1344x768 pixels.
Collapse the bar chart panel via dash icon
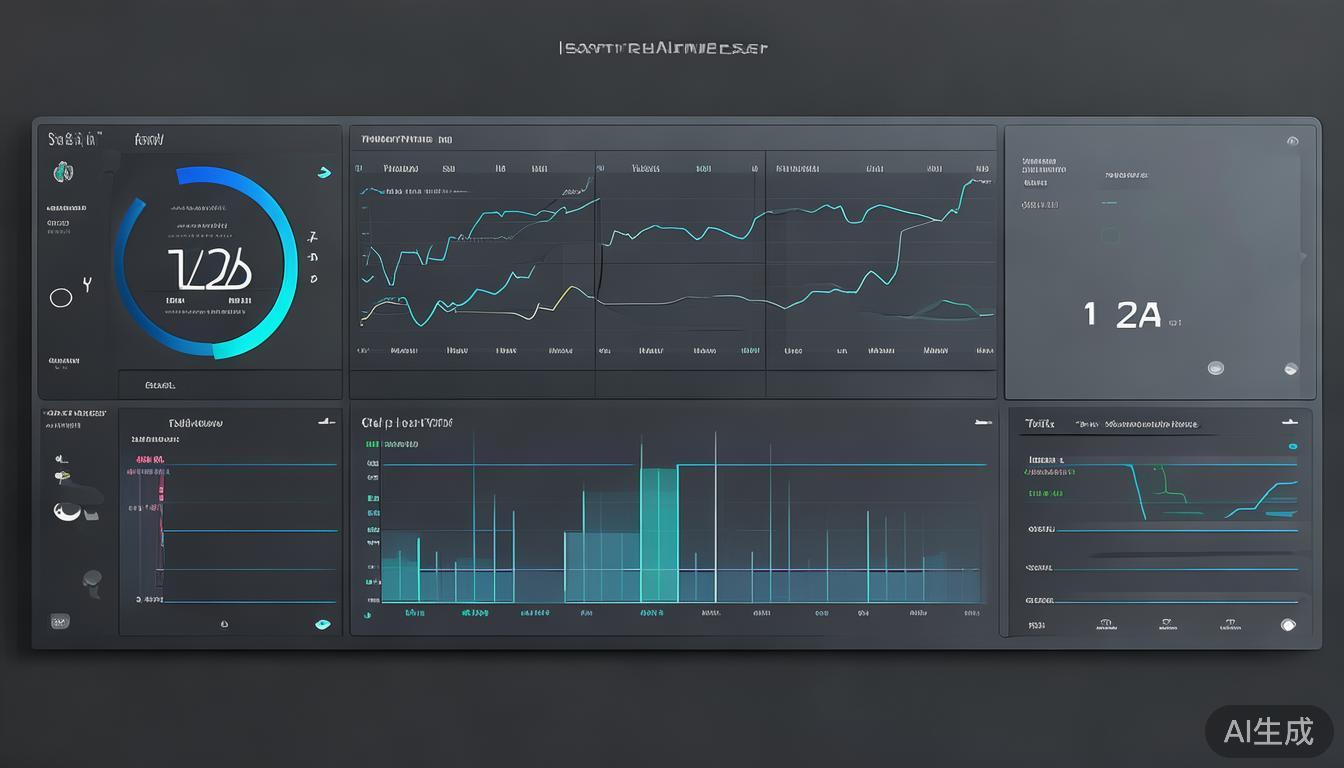tap(983, 422)
